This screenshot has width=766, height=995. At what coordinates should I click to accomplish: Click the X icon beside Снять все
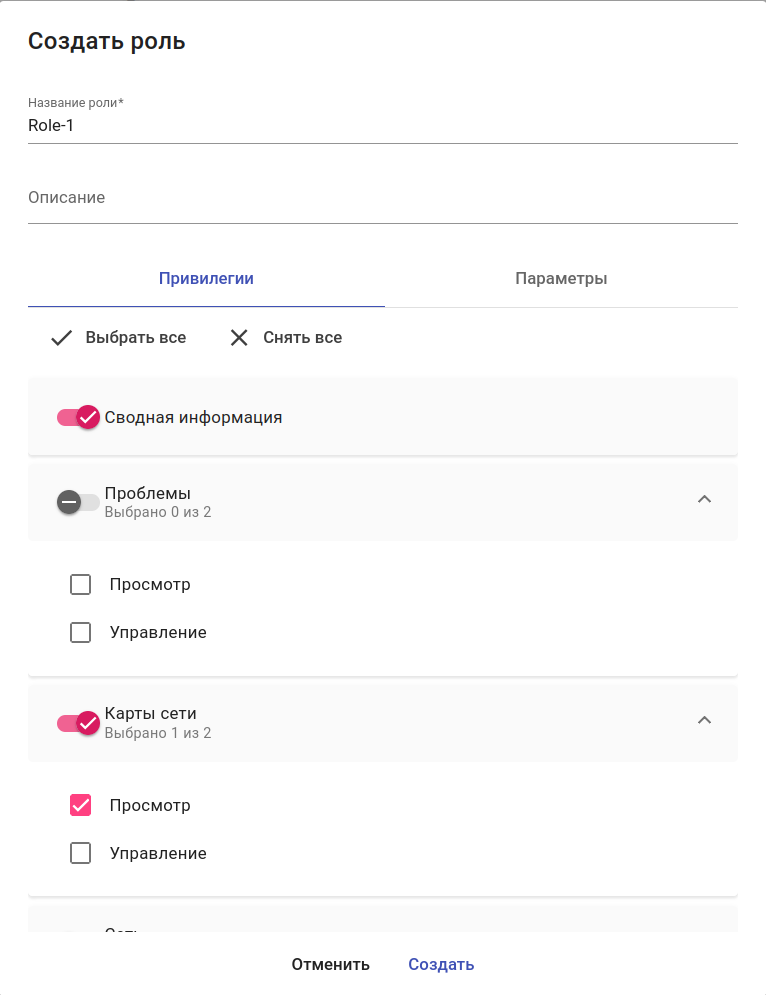coord(239,338)
